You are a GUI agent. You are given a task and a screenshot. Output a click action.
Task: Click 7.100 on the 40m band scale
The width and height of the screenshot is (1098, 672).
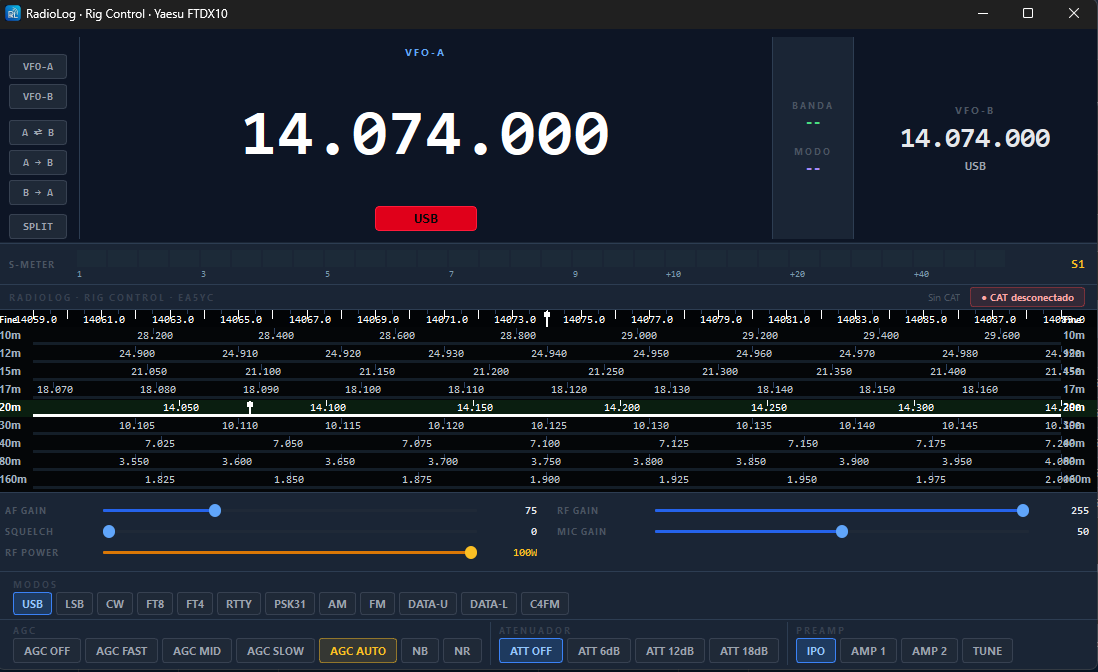coord(545,444)
